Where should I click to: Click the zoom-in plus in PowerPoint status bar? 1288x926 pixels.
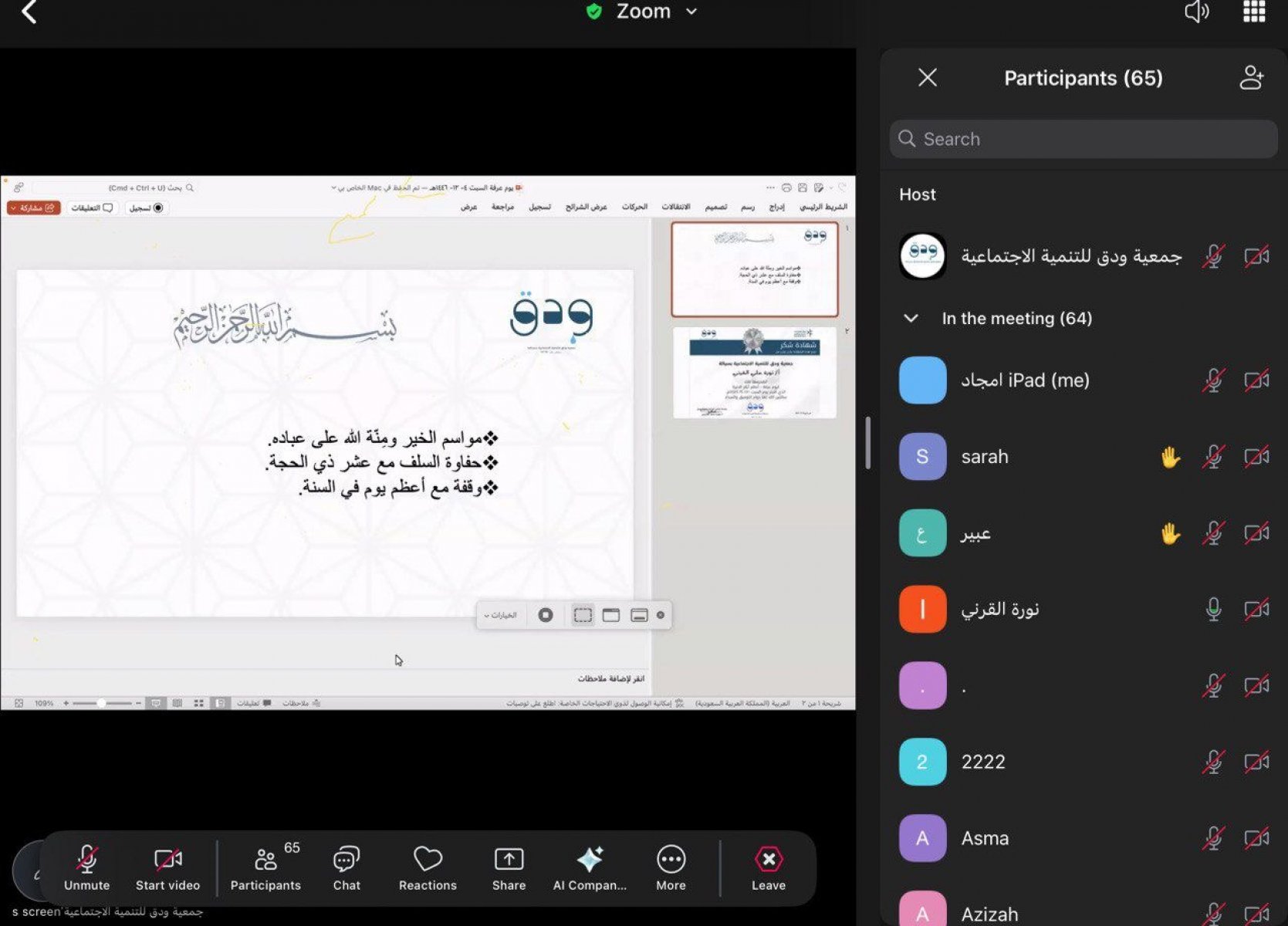tap(66, 703)
